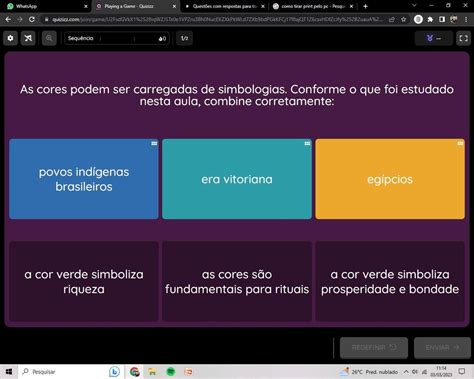Expand the hidden system tray icons

[406, 371]
